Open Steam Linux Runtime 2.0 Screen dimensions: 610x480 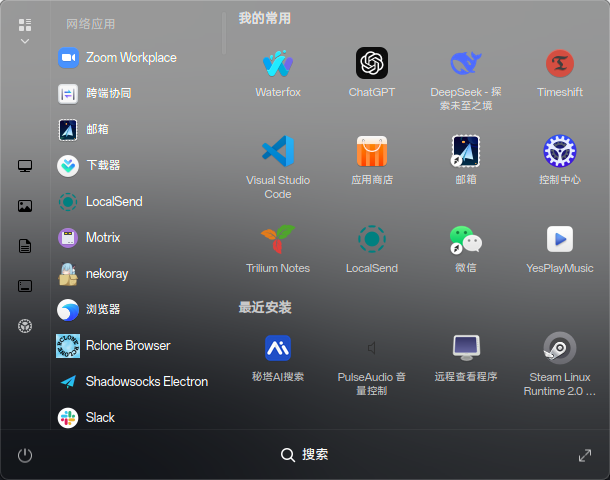pos(559,364)
